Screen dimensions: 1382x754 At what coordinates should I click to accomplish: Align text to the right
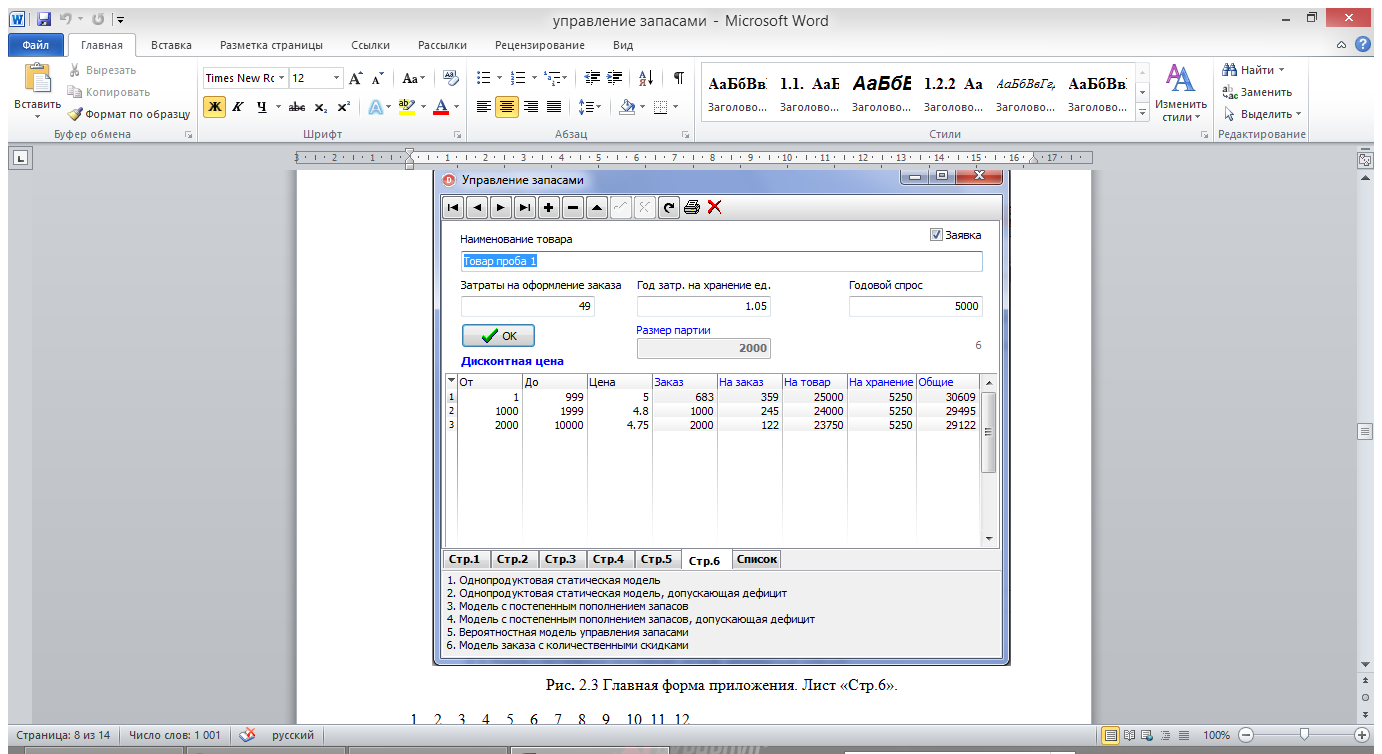(x=530, y=107)
